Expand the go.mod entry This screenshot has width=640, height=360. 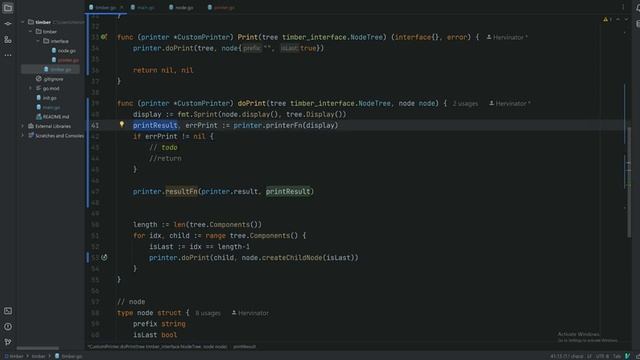tap(31, 88)
